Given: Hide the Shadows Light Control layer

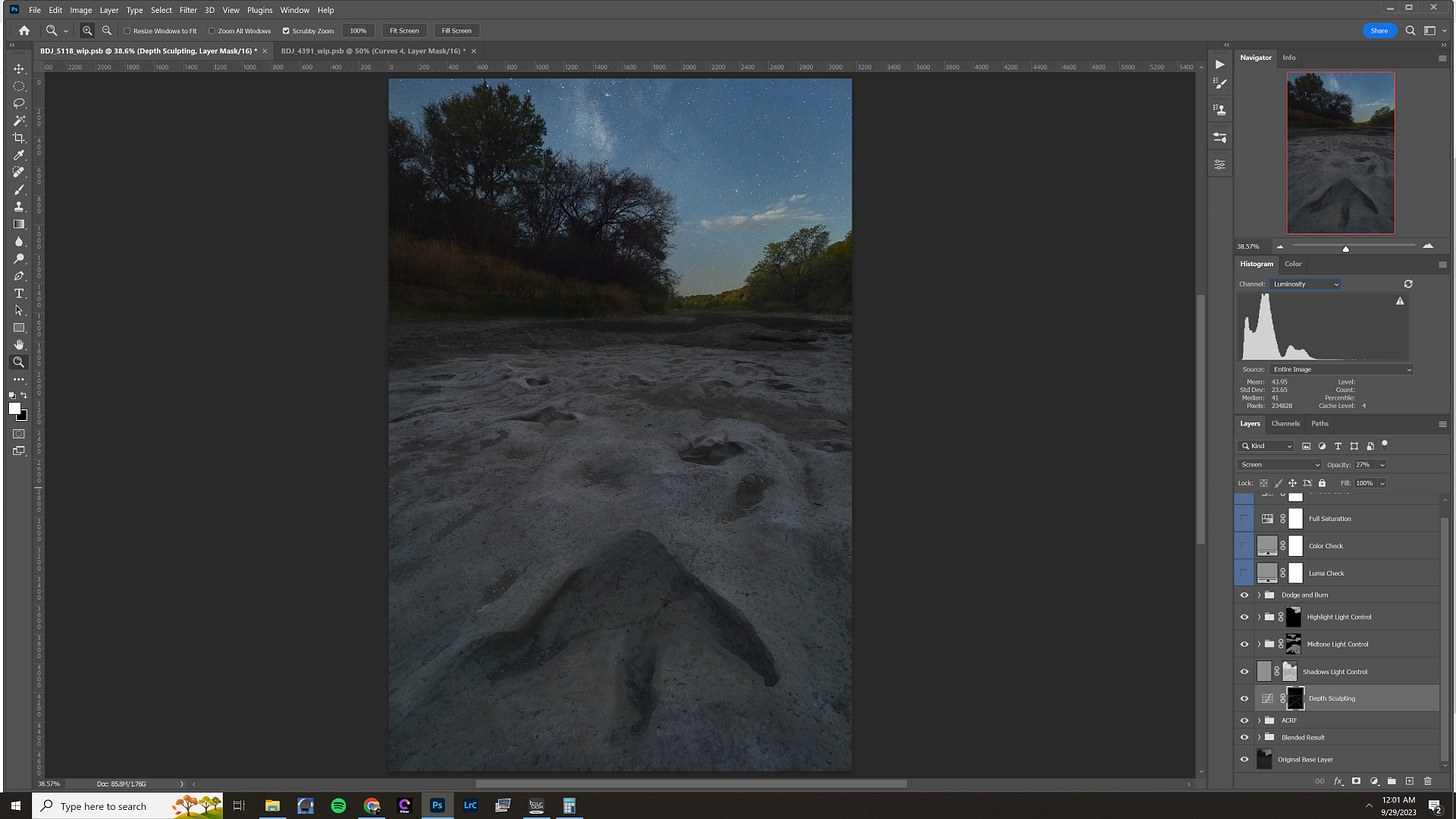Looking at the screenshot, I should 1244,672.
